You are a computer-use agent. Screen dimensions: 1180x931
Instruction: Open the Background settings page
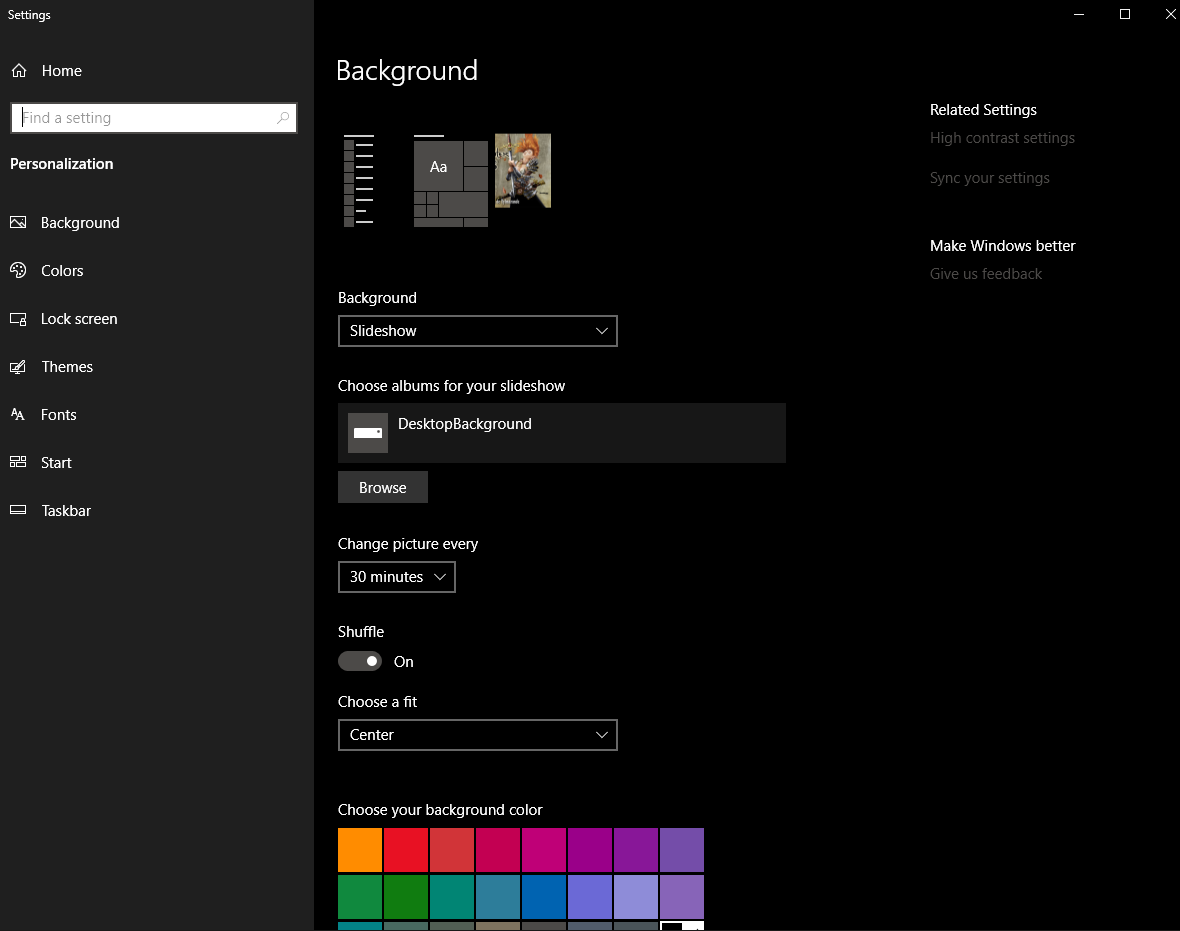click(80, 223)
